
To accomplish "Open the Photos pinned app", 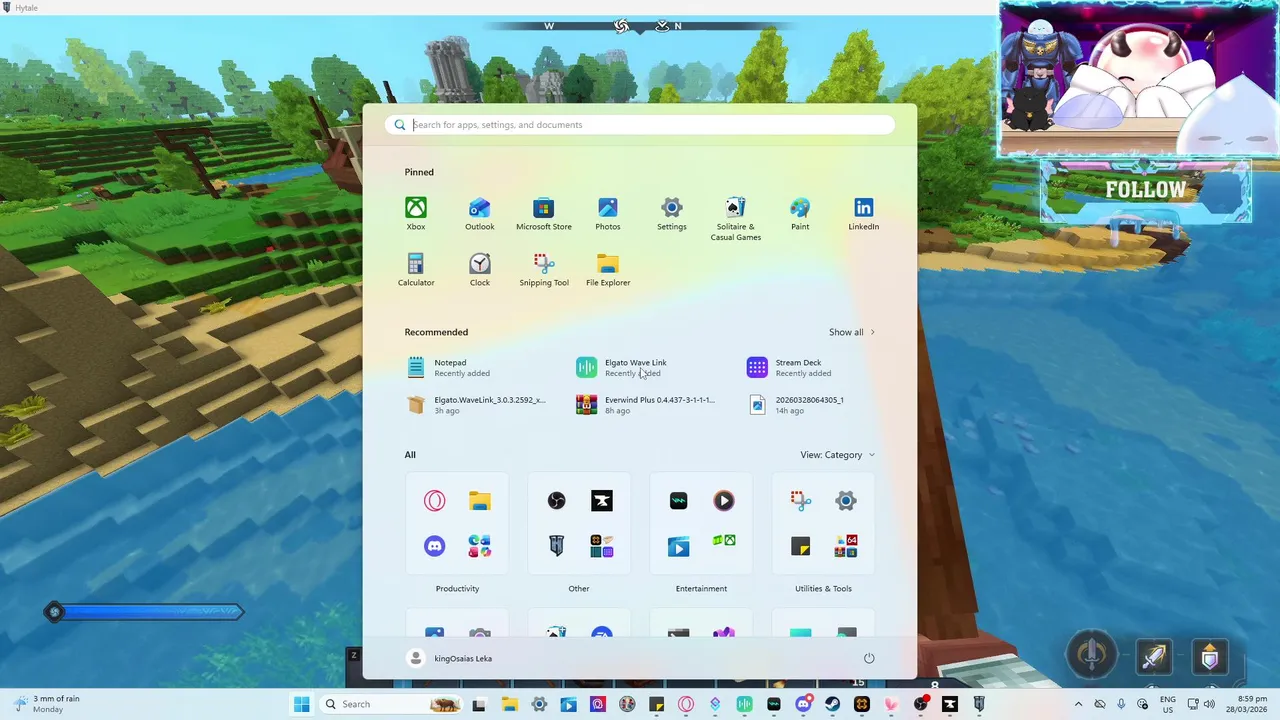I will coord(608,213).
